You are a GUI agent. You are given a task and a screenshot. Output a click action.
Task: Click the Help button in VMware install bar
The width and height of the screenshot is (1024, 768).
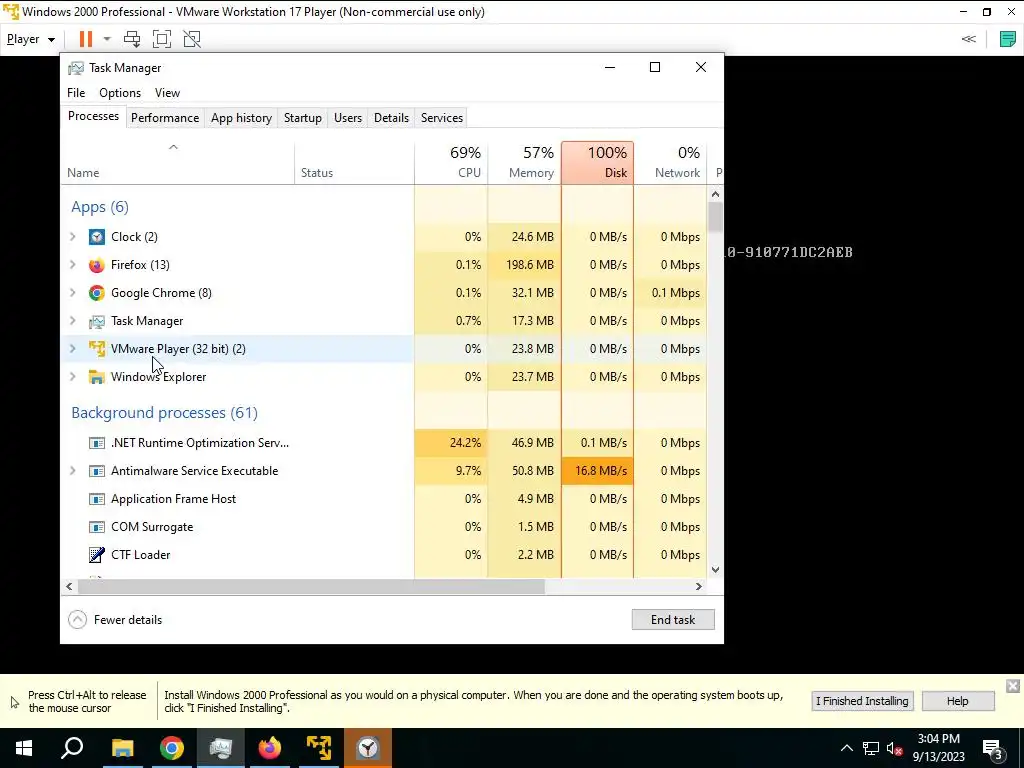tap(957, 701)
